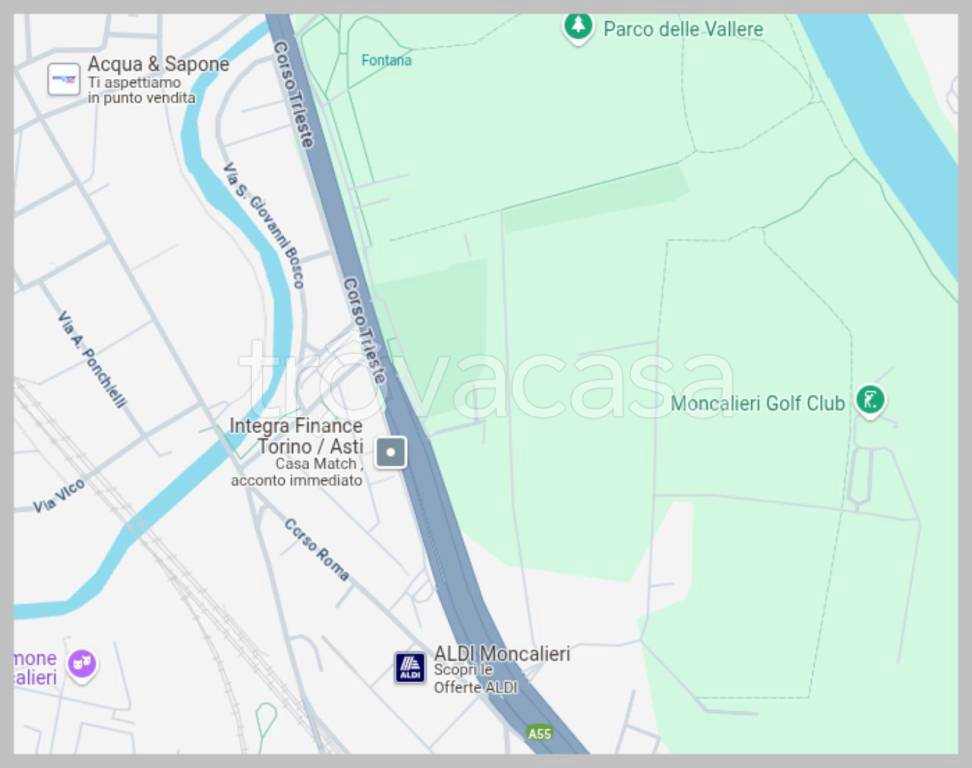Viewport: 972px width, 768px height.
Task: Click the ALDI Moncalieri text label
Action: (501, 653)
